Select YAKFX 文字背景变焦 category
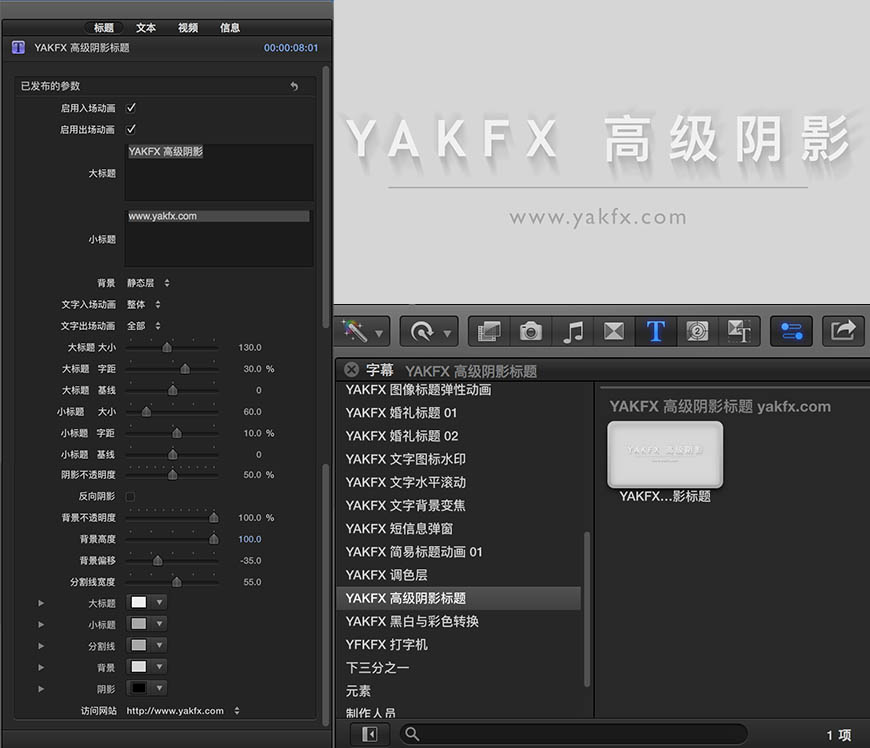 (x=459, y=506)
